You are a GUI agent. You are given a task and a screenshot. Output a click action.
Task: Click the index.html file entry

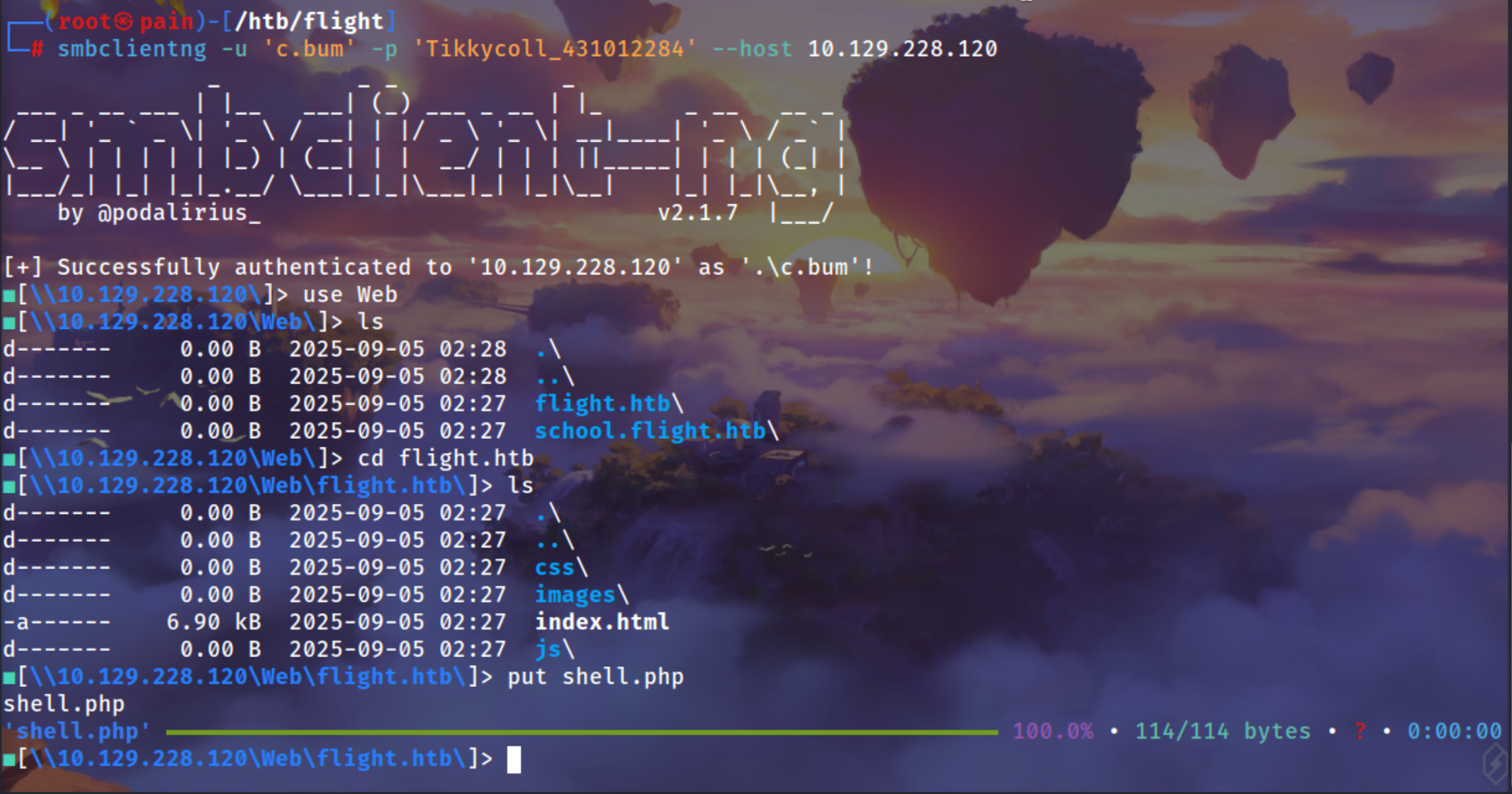click(602, 622)
